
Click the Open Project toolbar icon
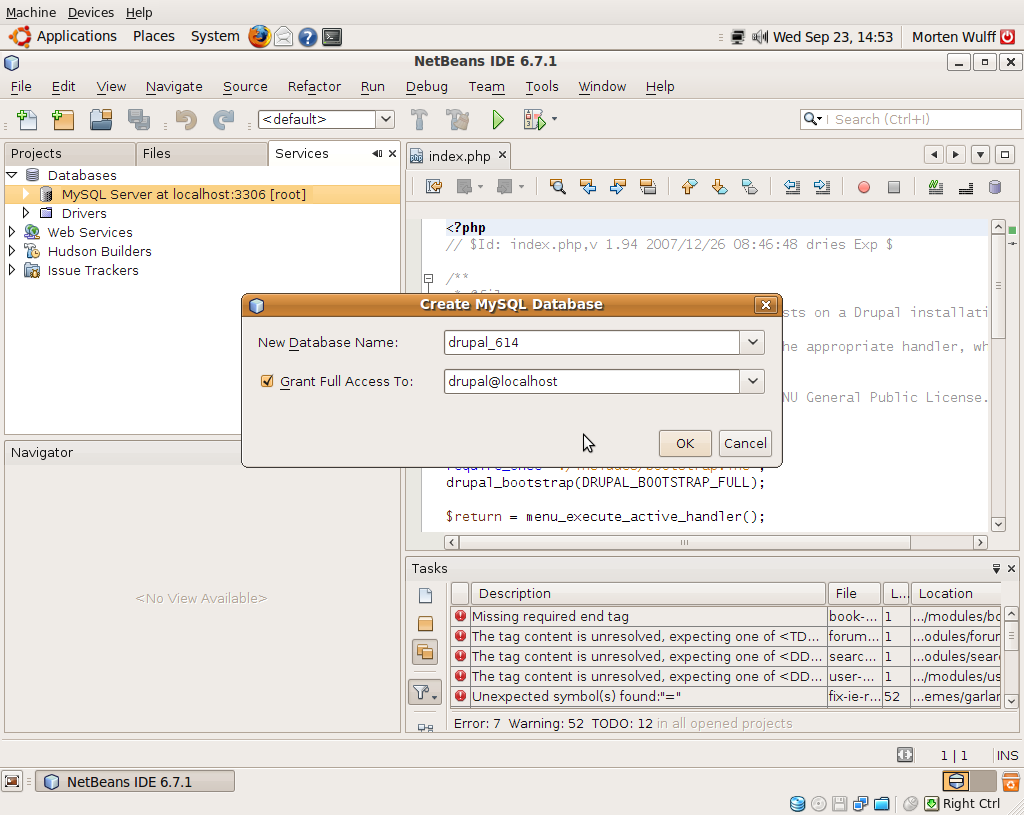point(101,120)
